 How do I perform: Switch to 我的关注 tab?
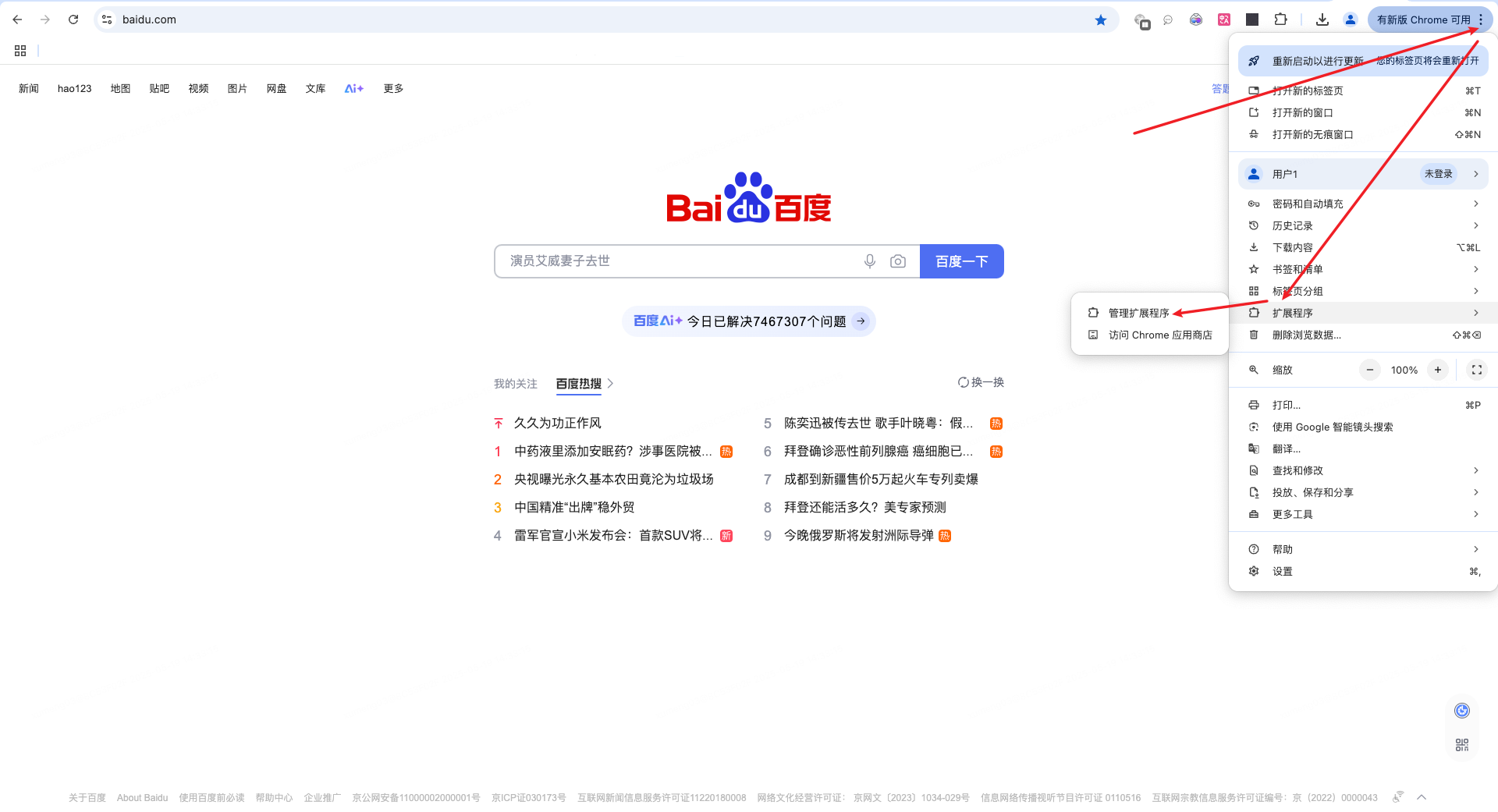(x=516, y=384)
